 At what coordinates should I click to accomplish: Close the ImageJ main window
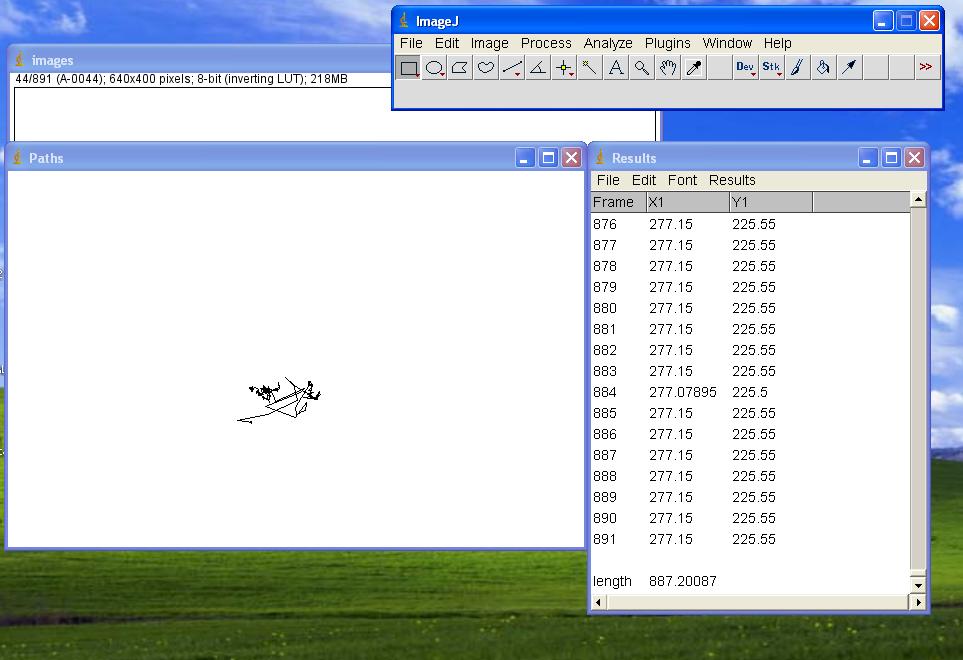coord(929,21)
